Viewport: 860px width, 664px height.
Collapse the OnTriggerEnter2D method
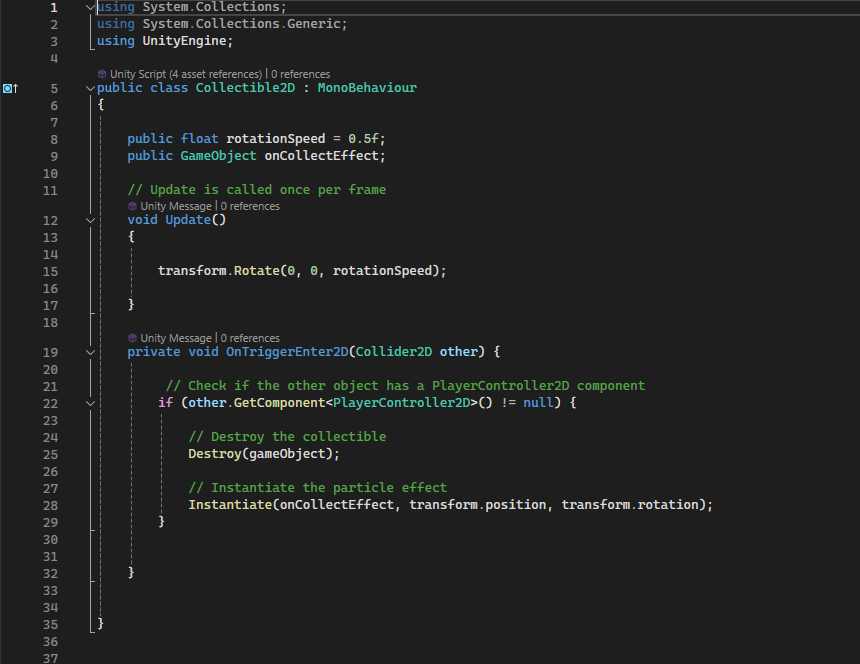point(91,352)
